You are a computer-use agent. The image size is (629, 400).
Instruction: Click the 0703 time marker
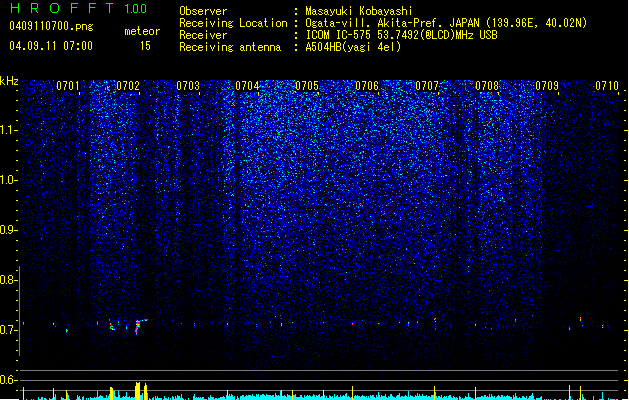[188, 86]
